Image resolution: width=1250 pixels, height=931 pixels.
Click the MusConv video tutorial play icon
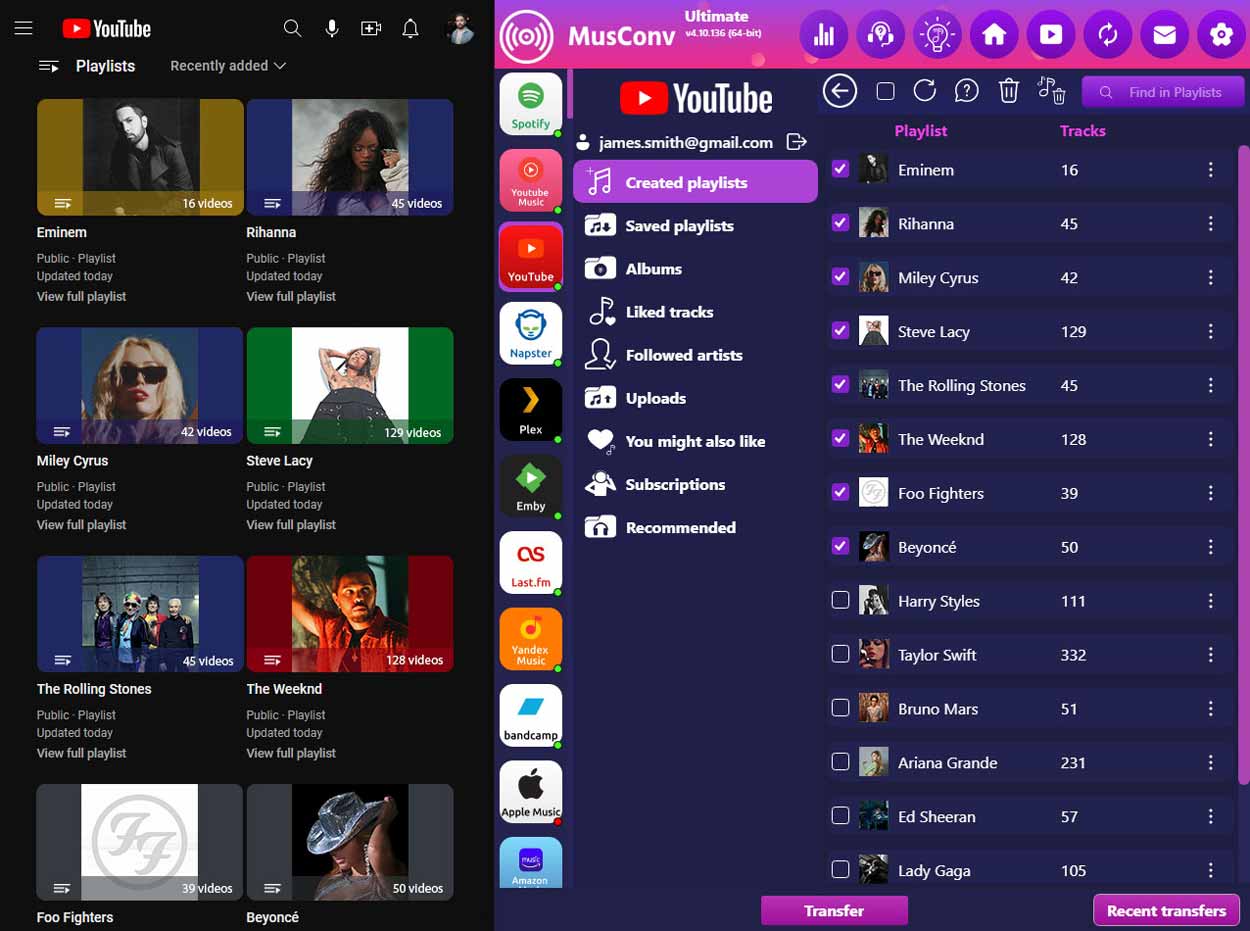(1051, 36)
